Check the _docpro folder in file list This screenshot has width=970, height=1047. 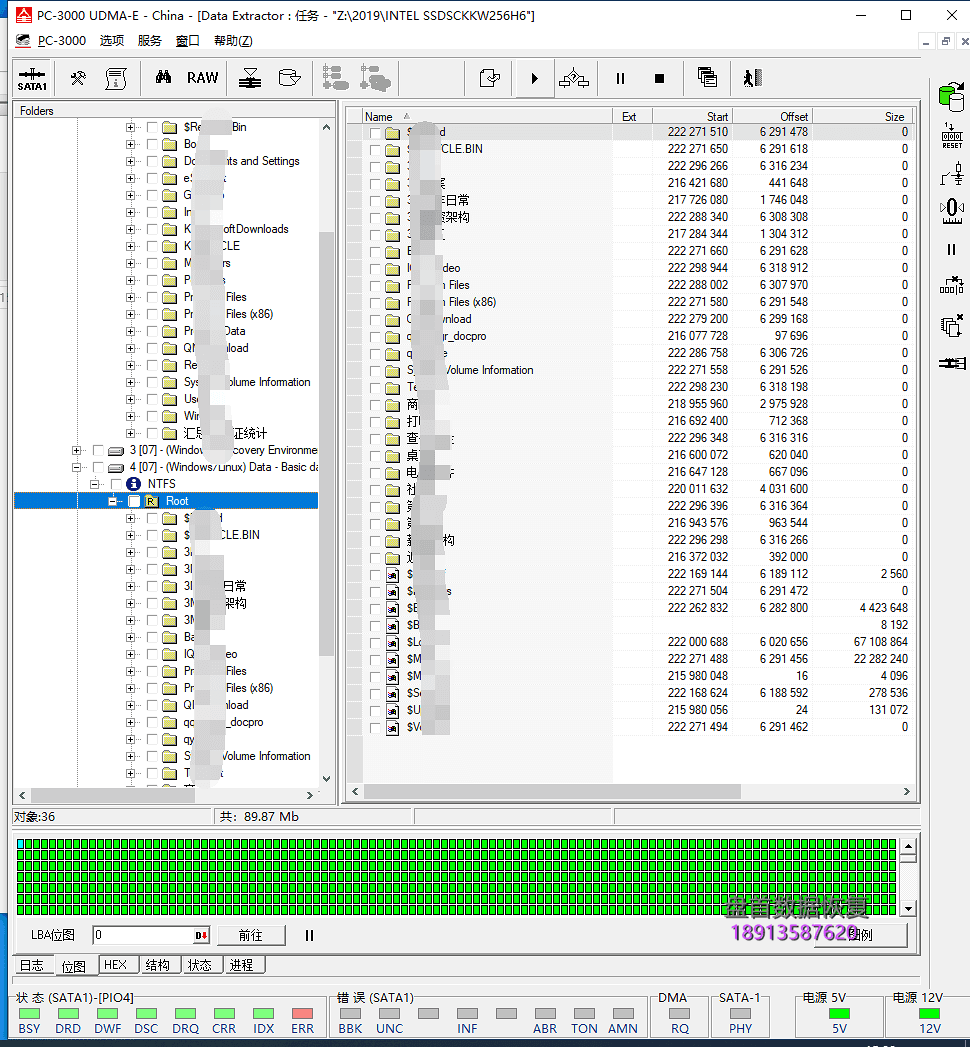tap(375, 337)
